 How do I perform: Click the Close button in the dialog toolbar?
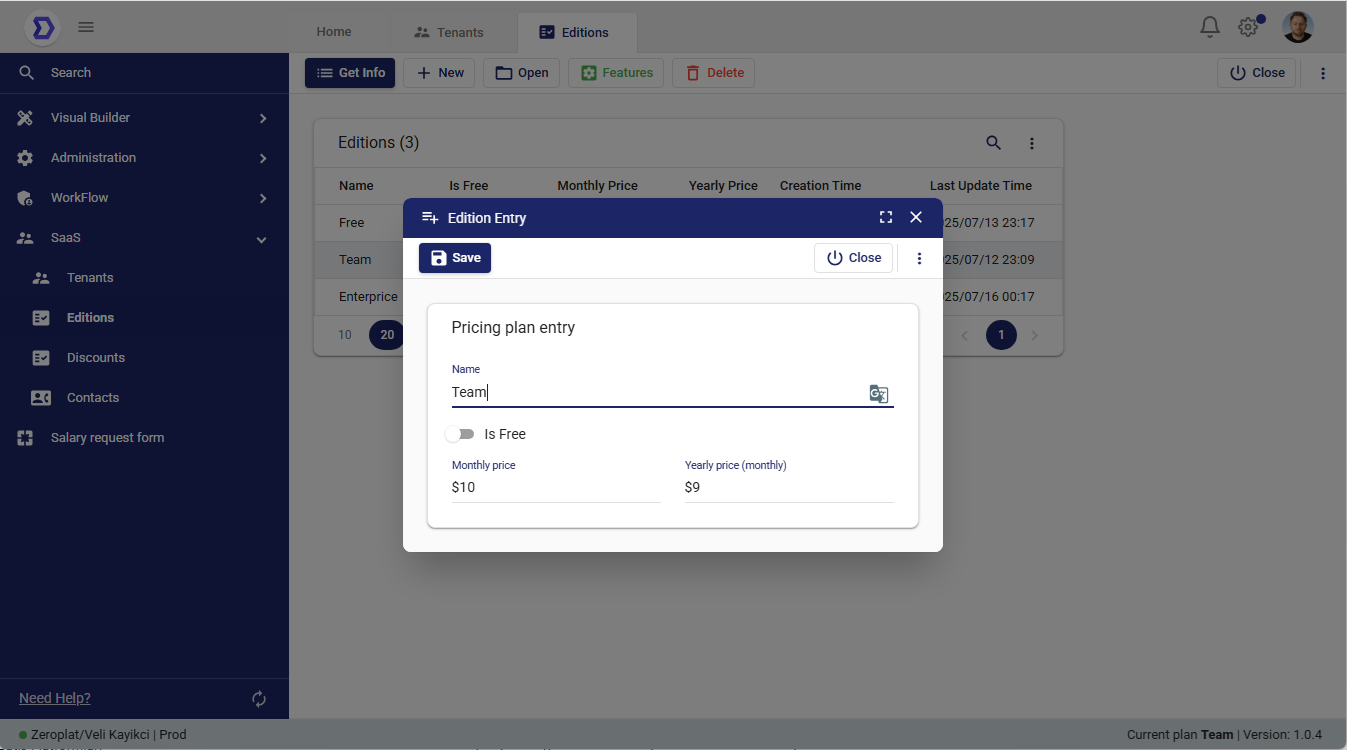tap(853, 258)
